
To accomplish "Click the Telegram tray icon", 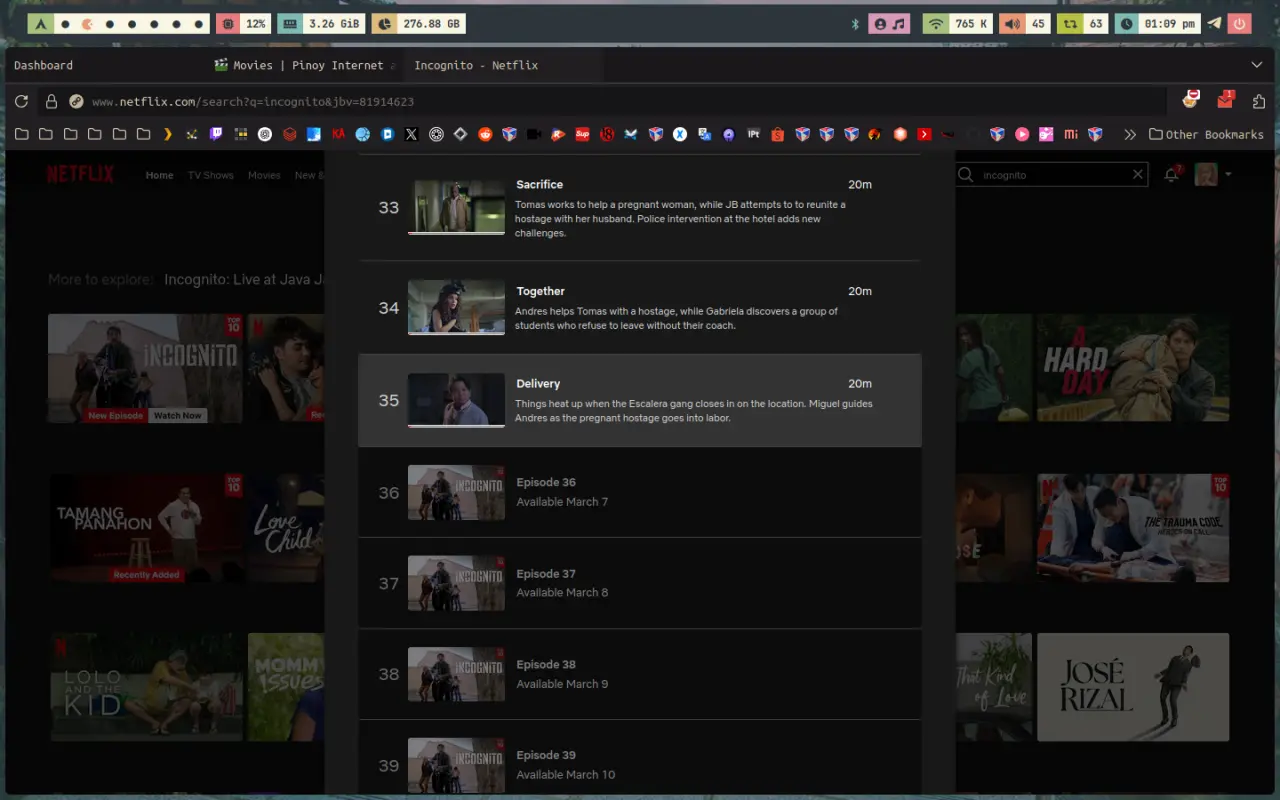I will click(x=1214, y=23).
